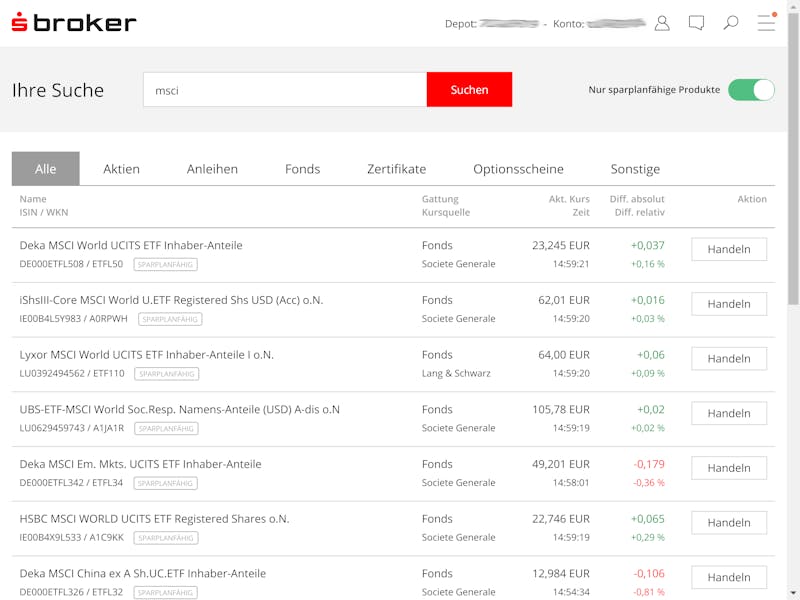The height and width of the screenshot is (600, 800).
Task: Click the Akt. Kurs column header
Action: click(569, 199)
